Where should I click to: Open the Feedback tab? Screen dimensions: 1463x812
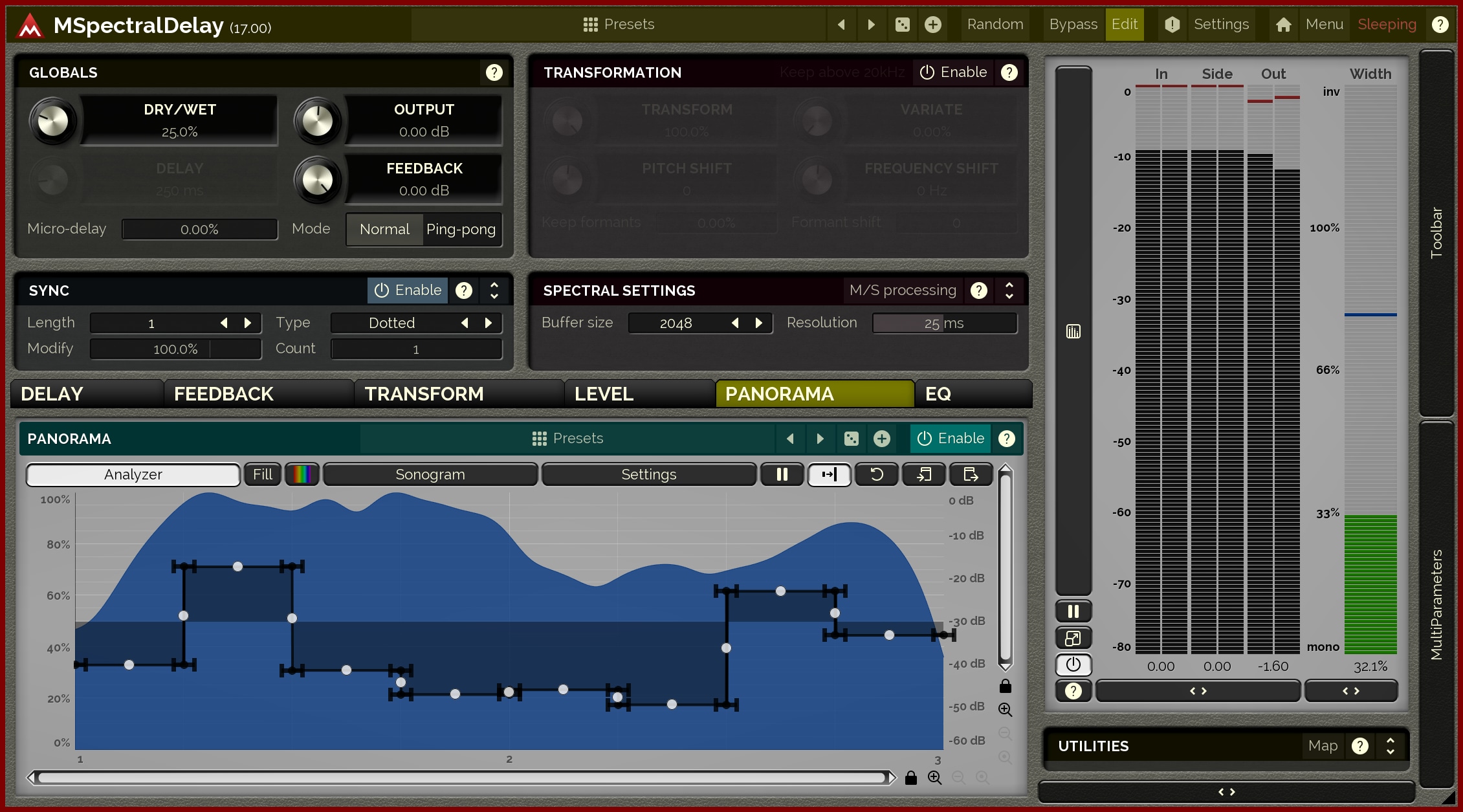coord(224,393)
